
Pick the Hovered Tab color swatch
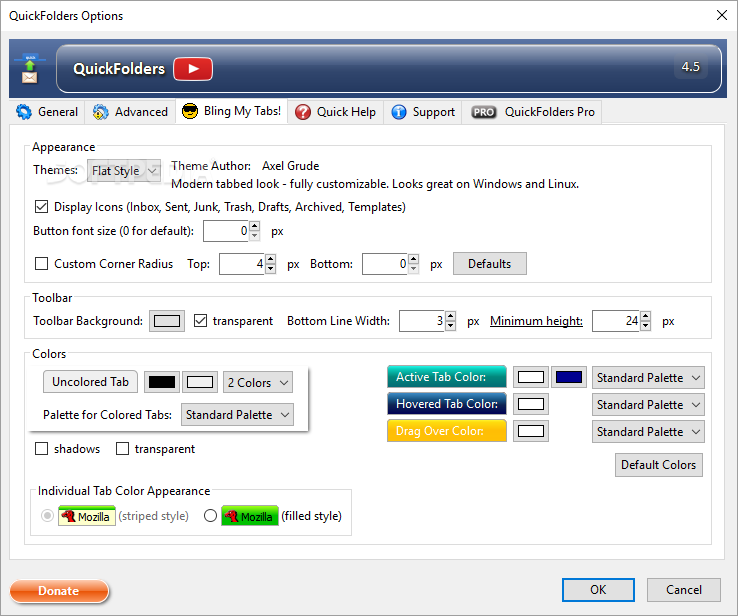pos(531,404)
